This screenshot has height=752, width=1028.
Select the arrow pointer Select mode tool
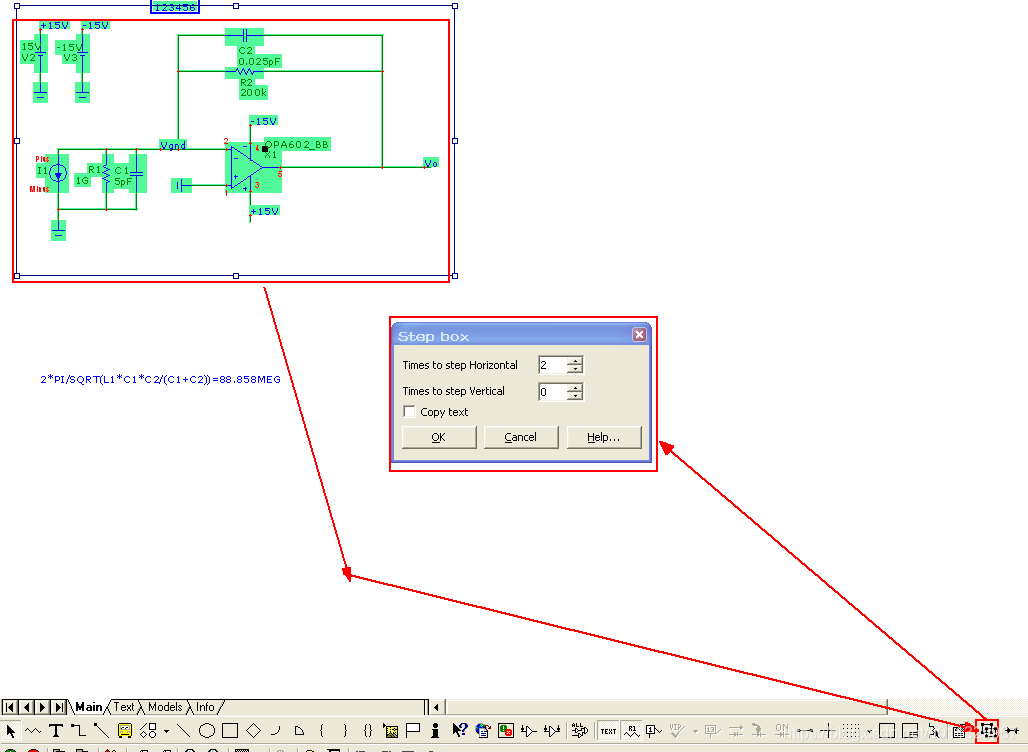[10, 730]
